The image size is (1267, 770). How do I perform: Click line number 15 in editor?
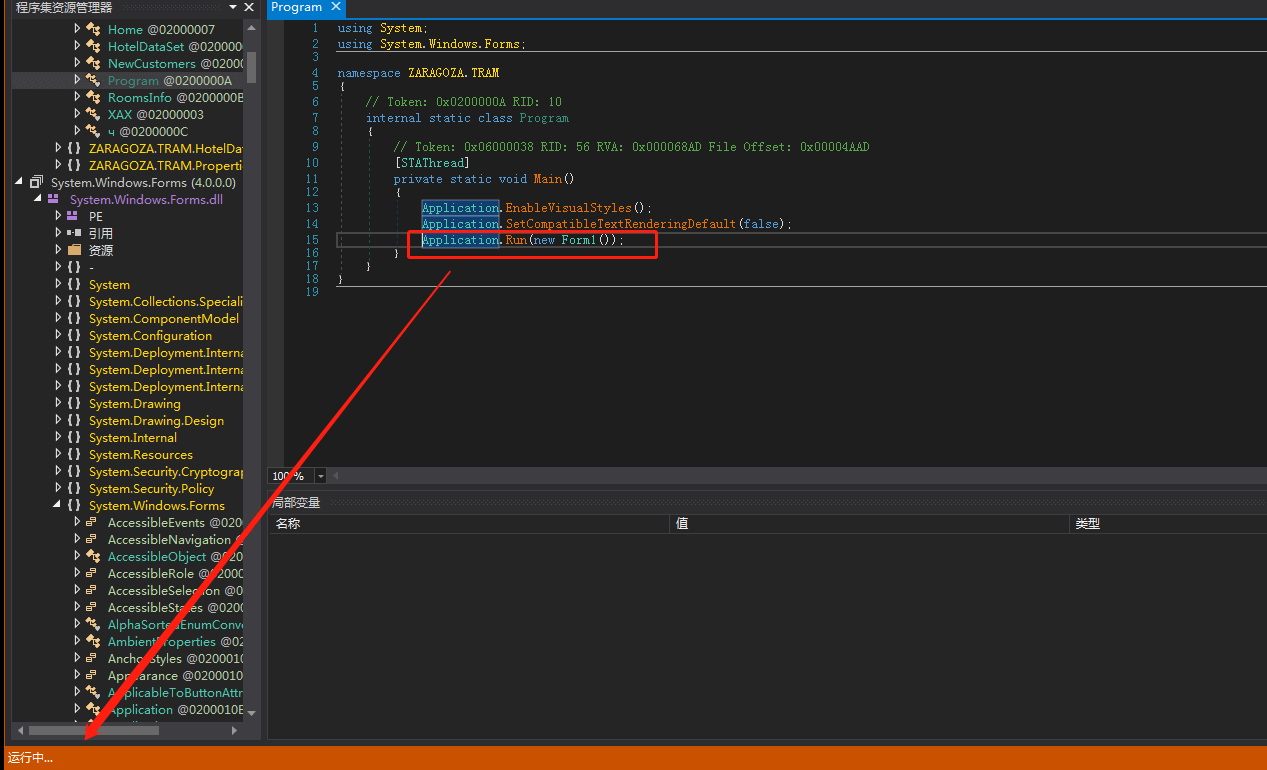click(x=312, y=240)
